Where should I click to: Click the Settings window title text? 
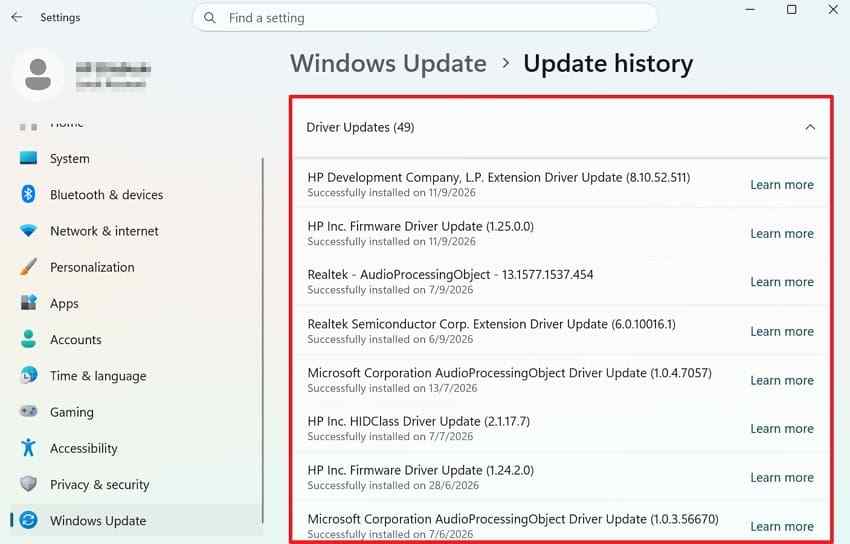point(60,17)
